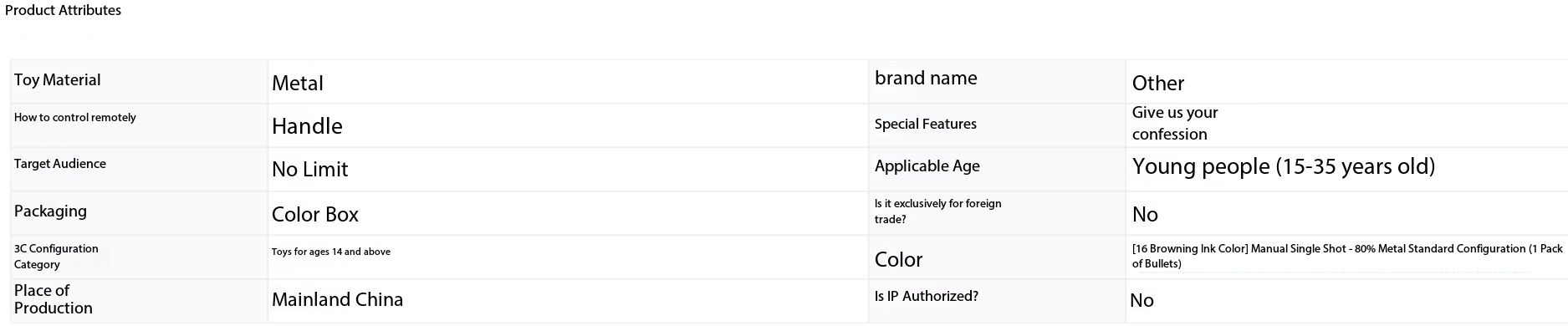The image size is (1568, 326).
Task: Click Young people (15-35 years old) value
Action: pos(1283,166)
